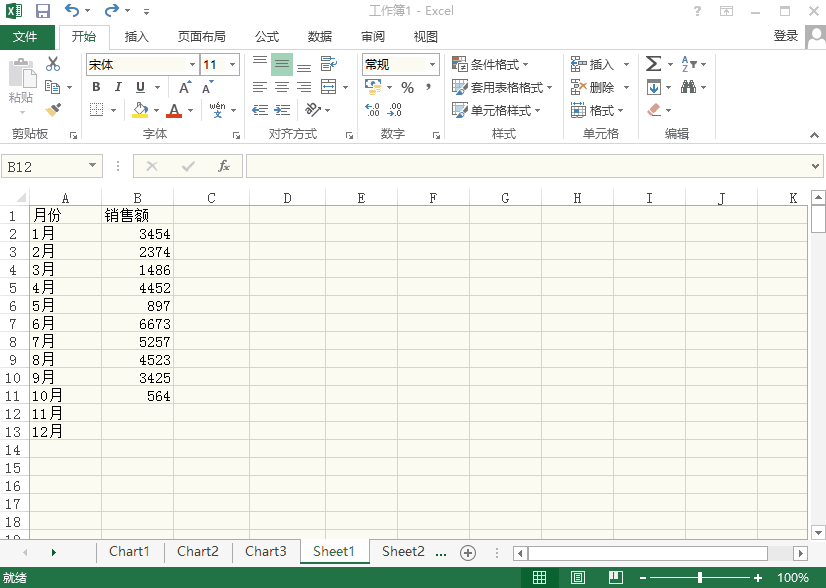Expand the Name Box dropdown arrow

(x=93, y=166)
